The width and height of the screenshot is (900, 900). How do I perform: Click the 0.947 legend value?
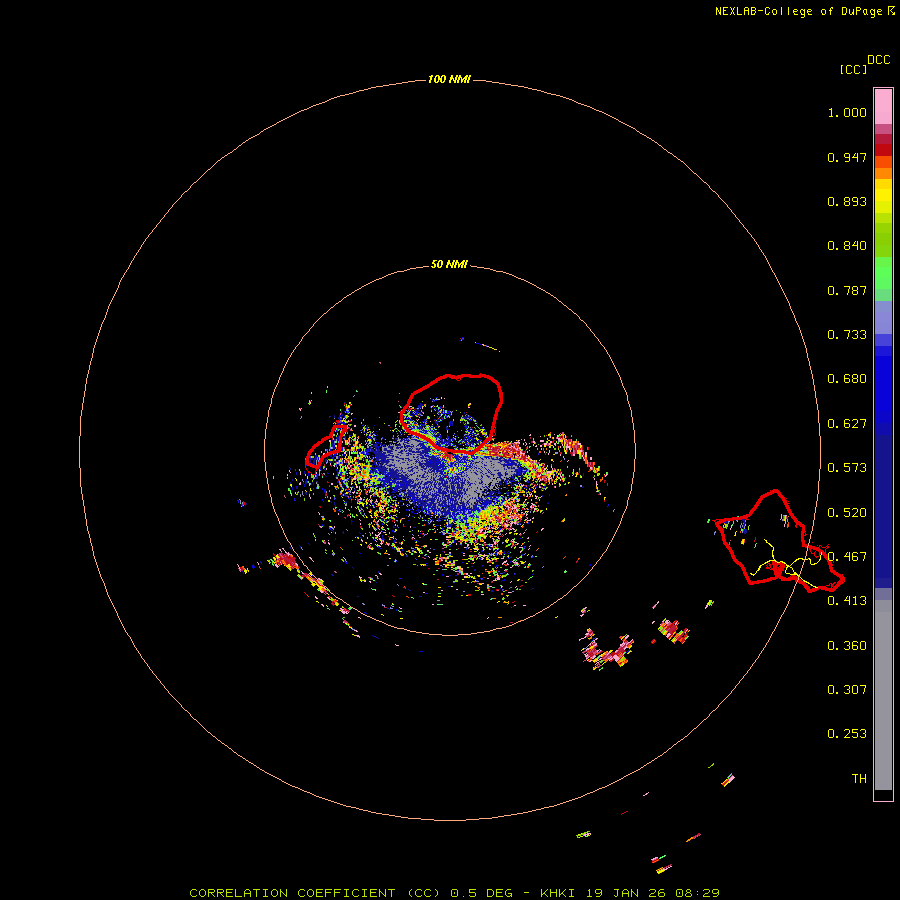[x=847, y=157]
